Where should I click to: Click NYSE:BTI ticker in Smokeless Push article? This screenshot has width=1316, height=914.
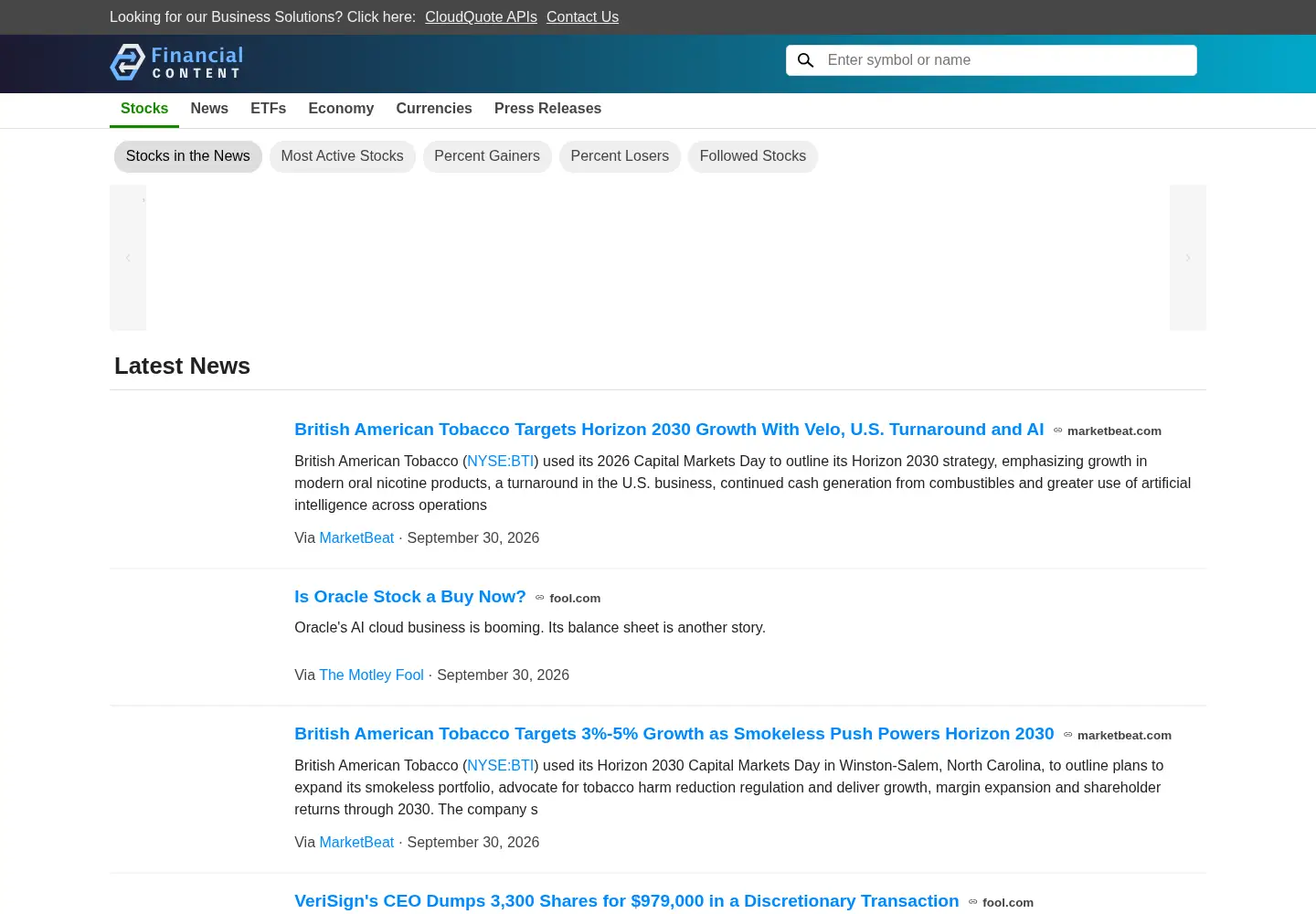point(500,766)
